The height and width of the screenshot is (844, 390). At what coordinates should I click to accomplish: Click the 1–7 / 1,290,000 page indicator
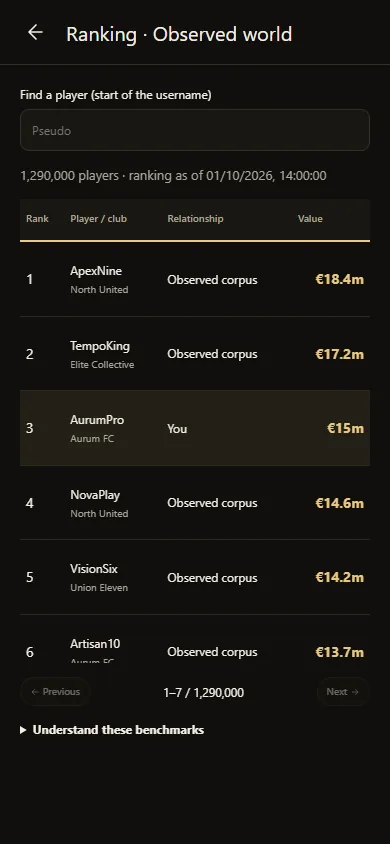203,692
